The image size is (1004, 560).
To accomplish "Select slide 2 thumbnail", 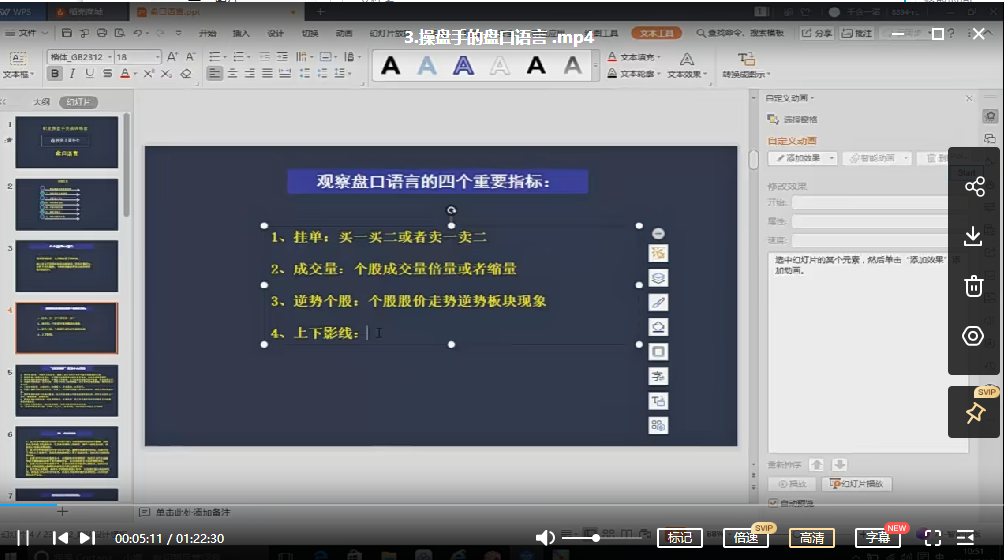I will (67, 204).
